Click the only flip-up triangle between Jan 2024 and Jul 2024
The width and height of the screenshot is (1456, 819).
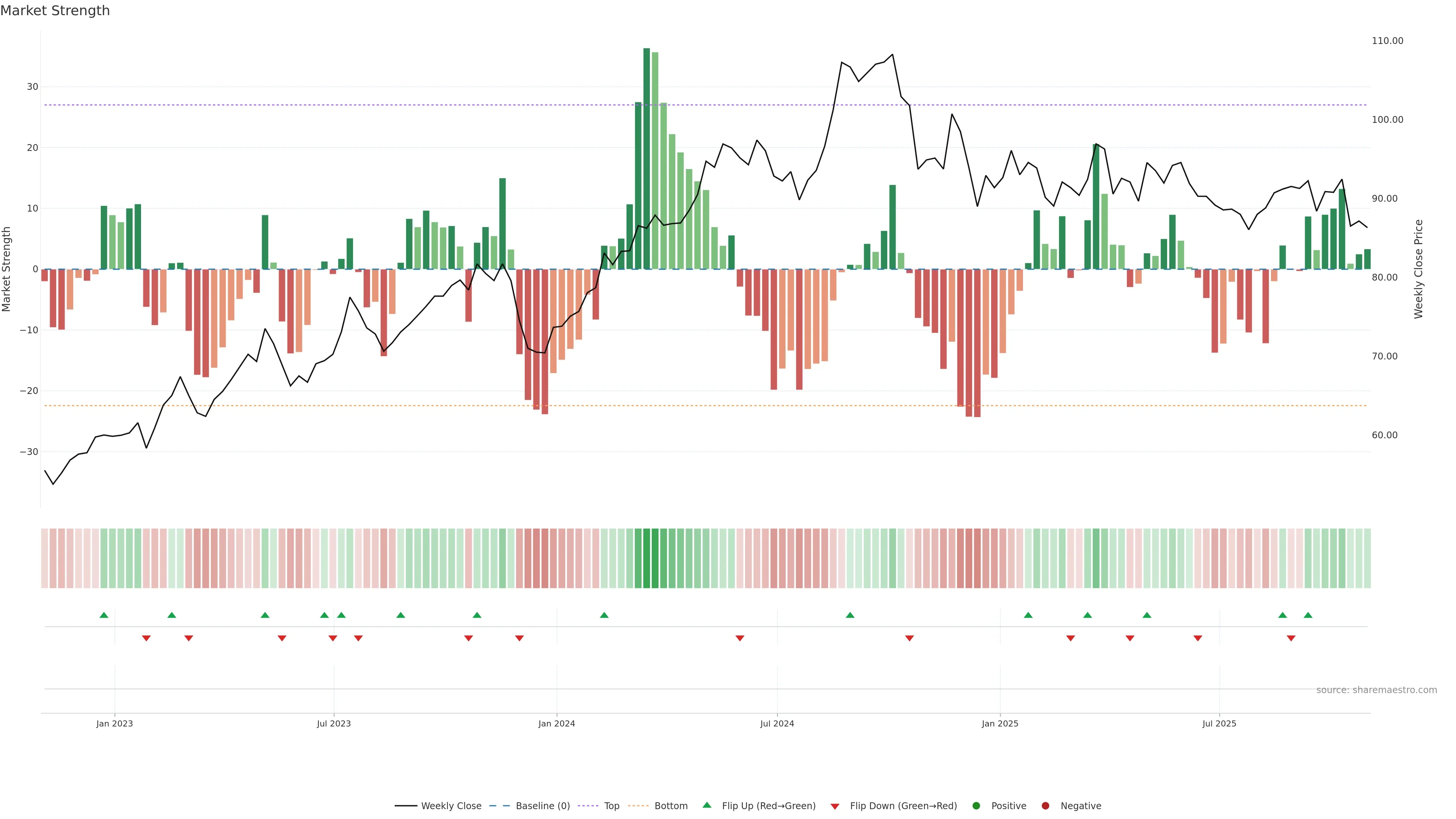click(604, 615)
